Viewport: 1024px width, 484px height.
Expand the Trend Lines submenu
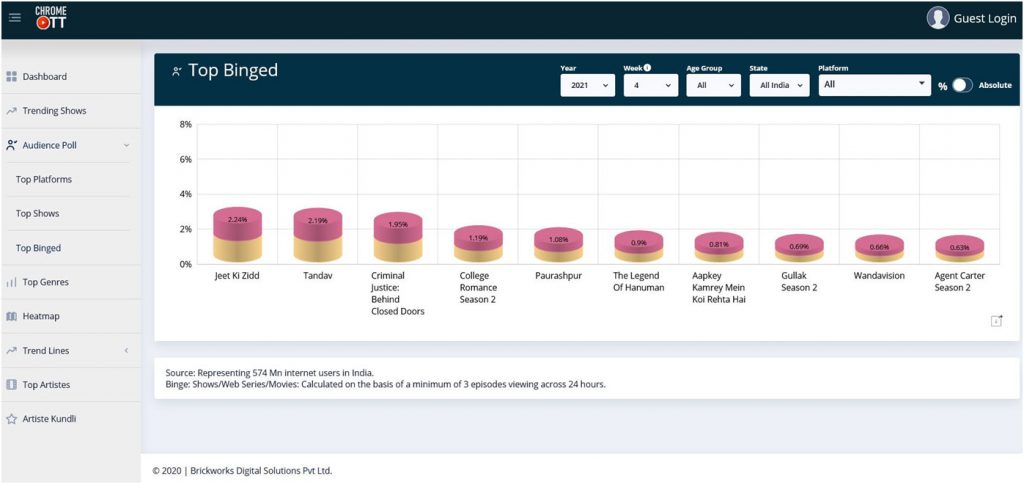(x=126, y=351)
